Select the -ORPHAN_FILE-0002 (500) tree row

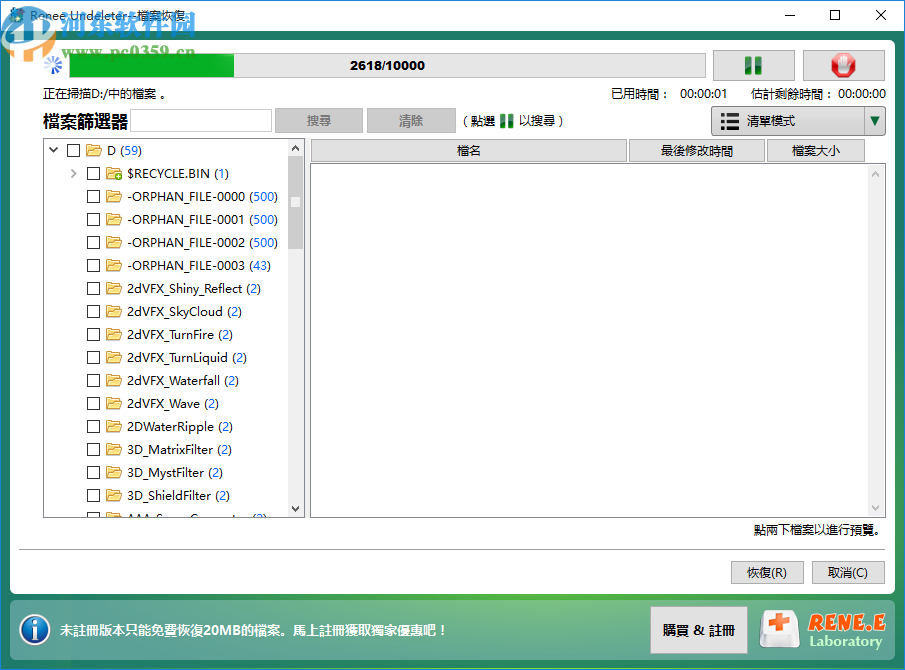tap(203, 242)
